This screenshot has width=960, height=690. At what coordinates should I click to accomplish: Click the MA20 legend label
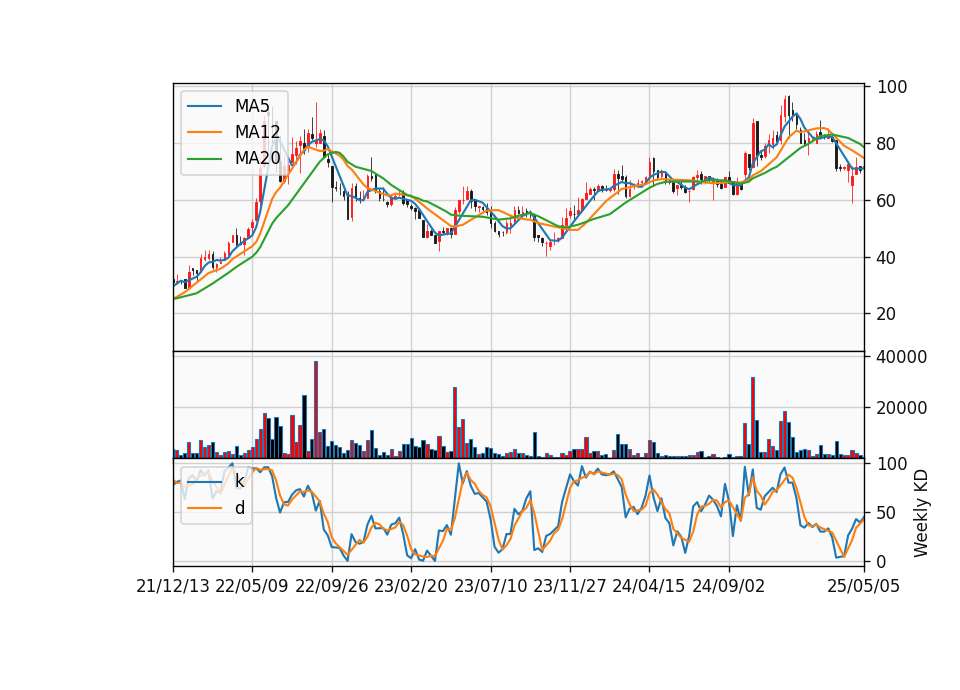coord(257,159)
